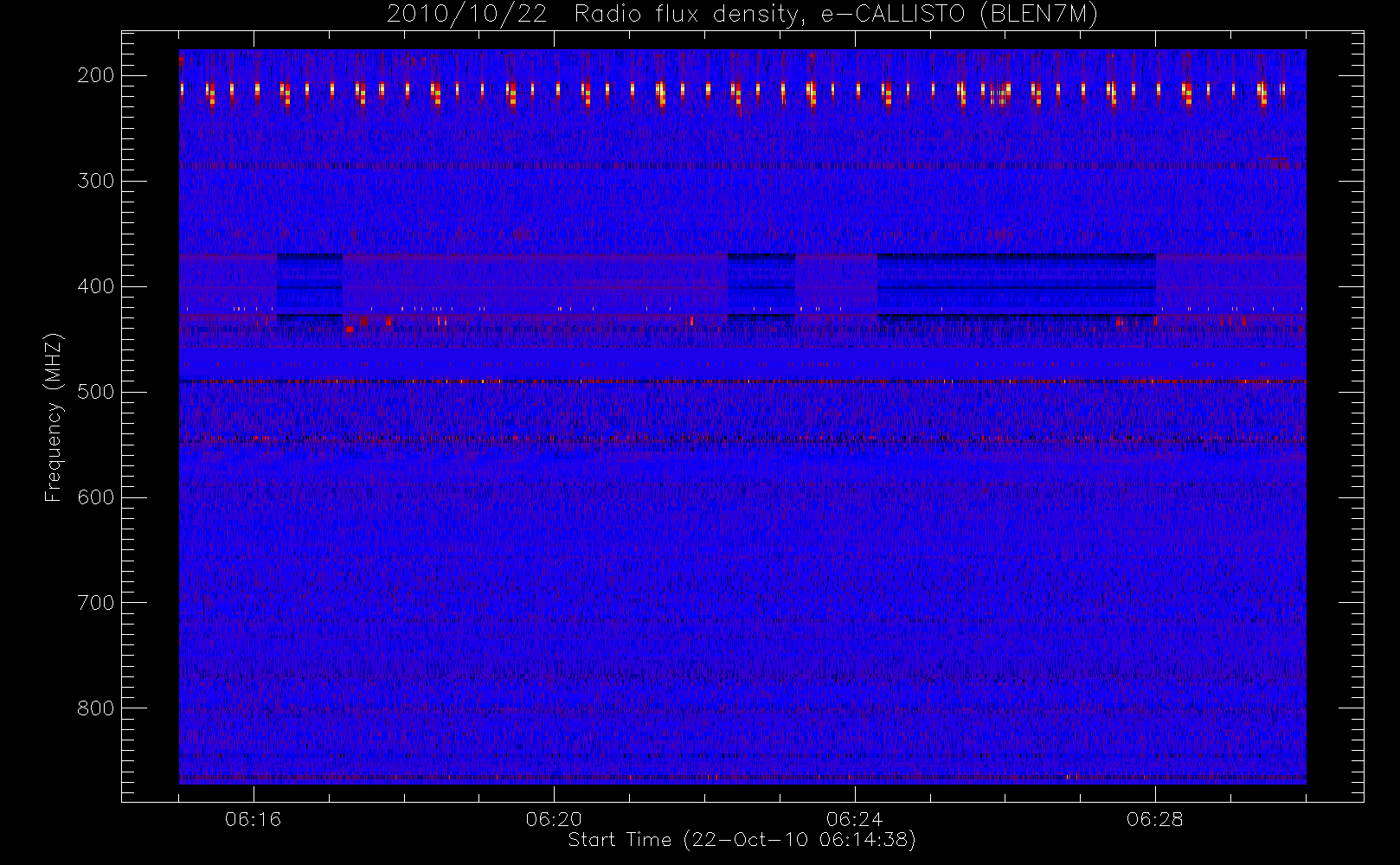Click the 06:20 time tick label
Screen dimensions: 1400x865
click(554, 819)
